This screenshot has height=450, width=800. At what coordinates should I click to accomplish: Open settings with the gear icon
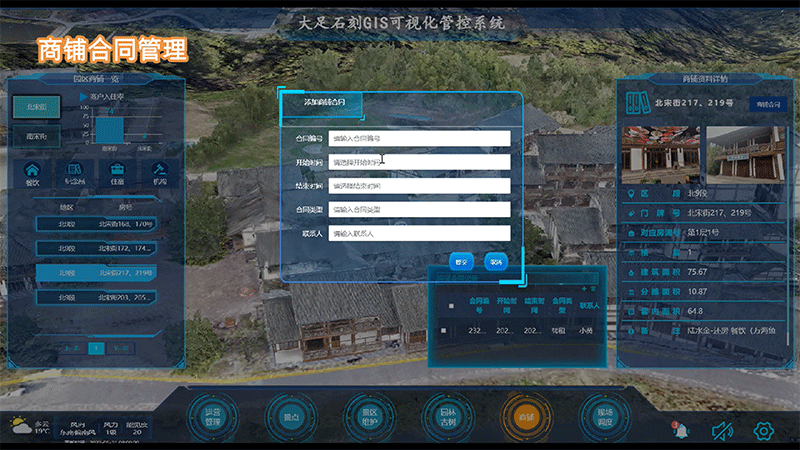pos(763,430)
